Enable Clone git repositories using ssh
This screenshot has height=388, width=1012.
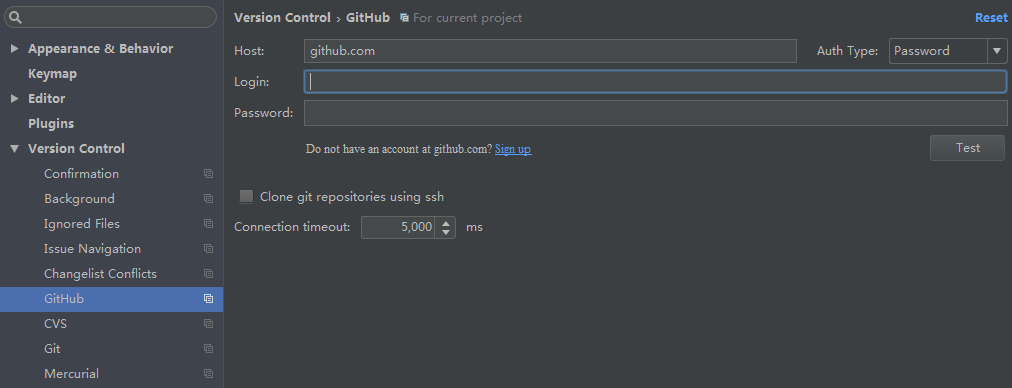(x=246, y=197)
